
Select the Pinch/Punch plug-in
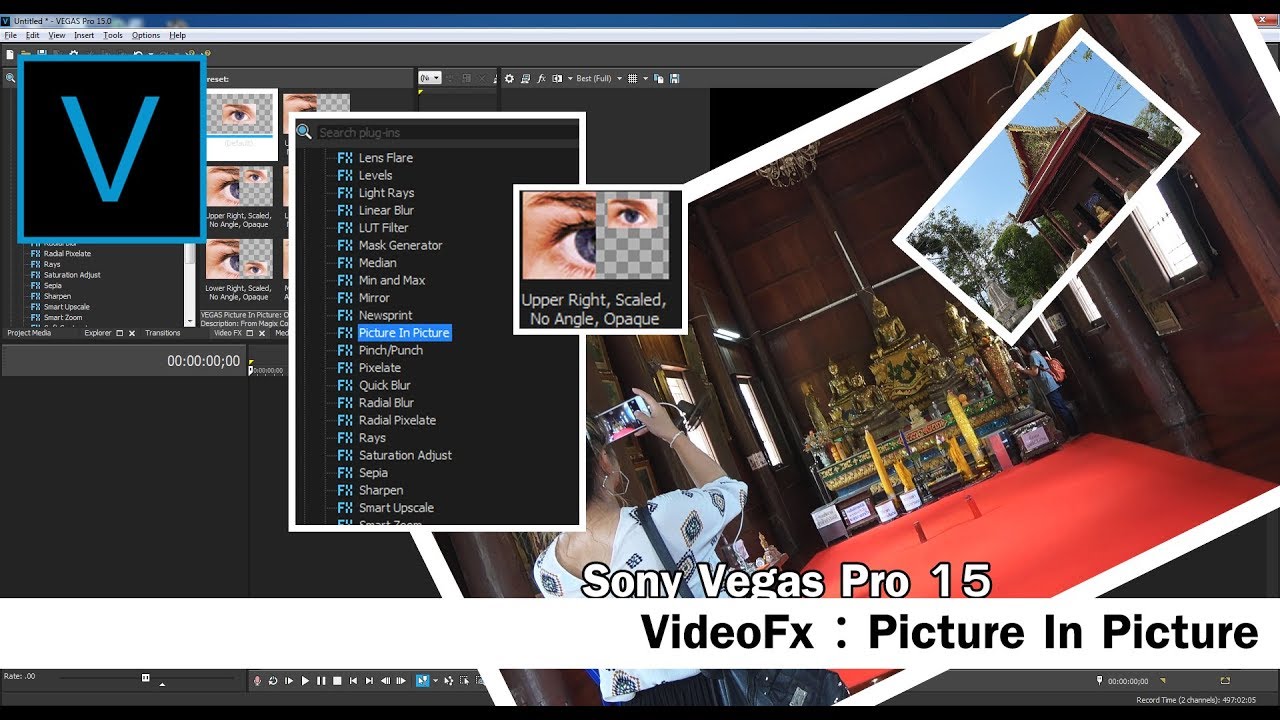tap(390, 350)
